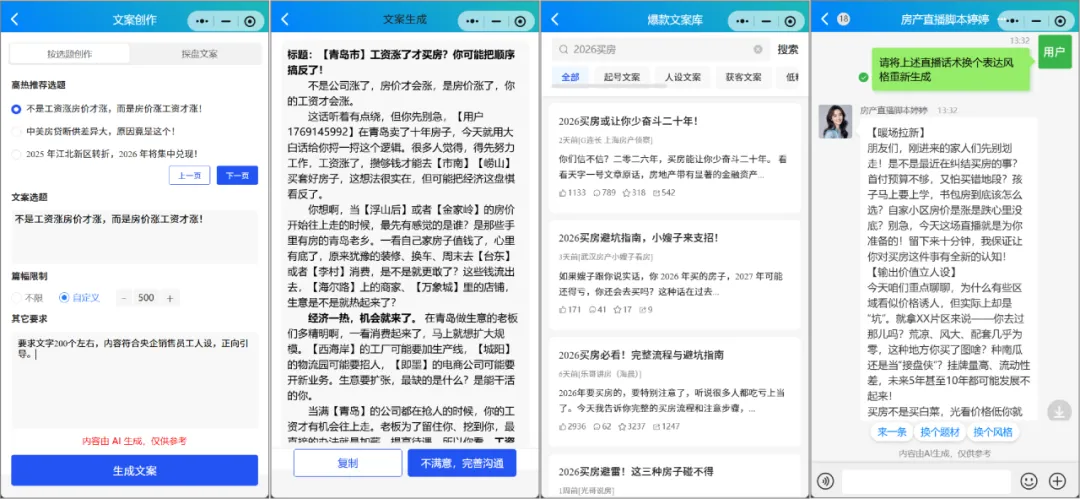
Task: Go back from the 文案创作 screen
Action: coord(15,20)
